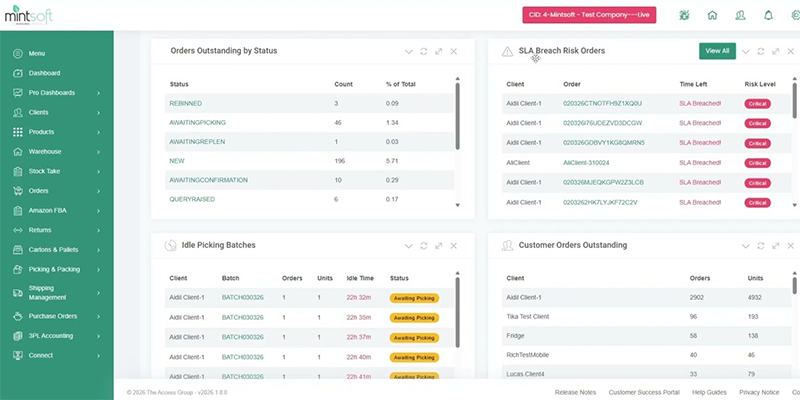The image size is (800, 400).
Task: Expand the Picking & Packing submenu
Action: coord(57,269)
